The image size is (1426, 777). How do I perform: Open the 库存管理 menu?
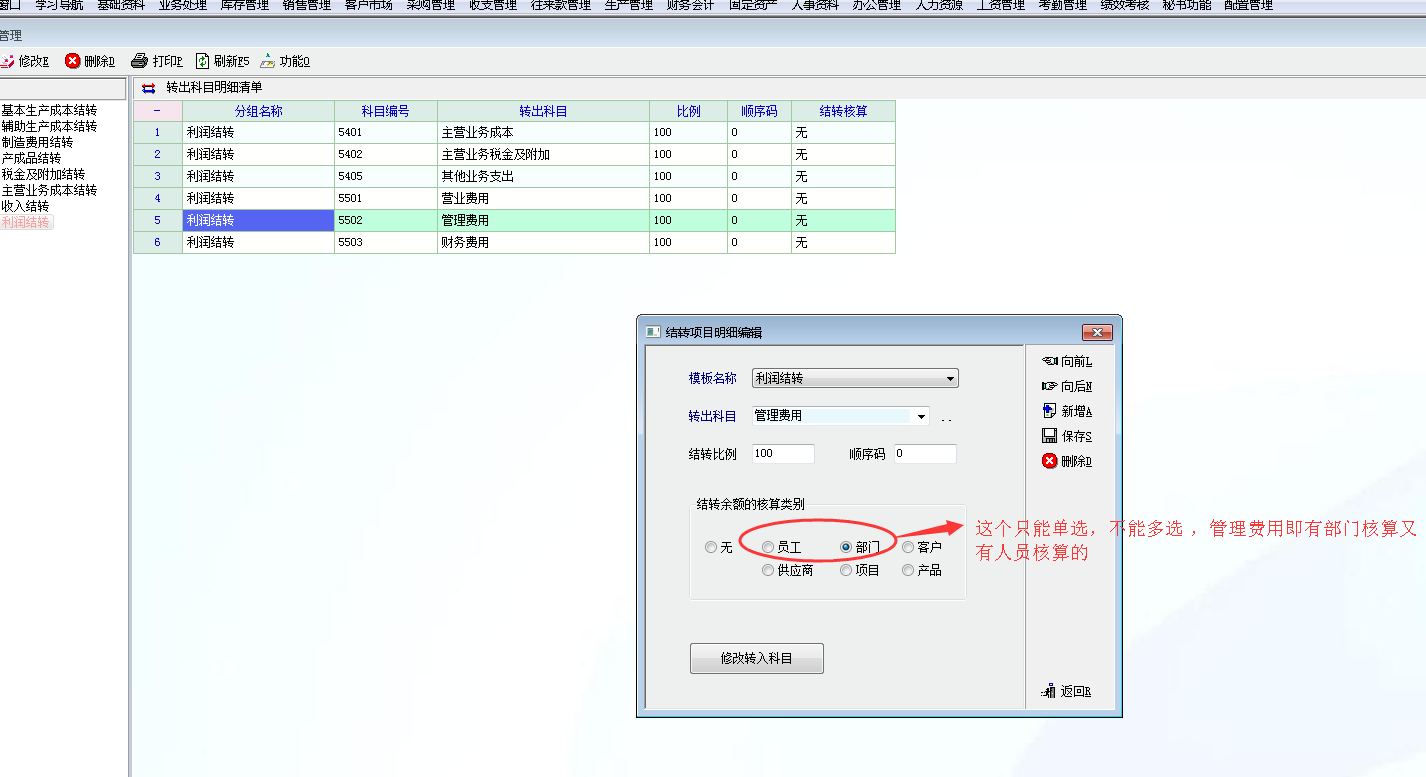point(244,5)
